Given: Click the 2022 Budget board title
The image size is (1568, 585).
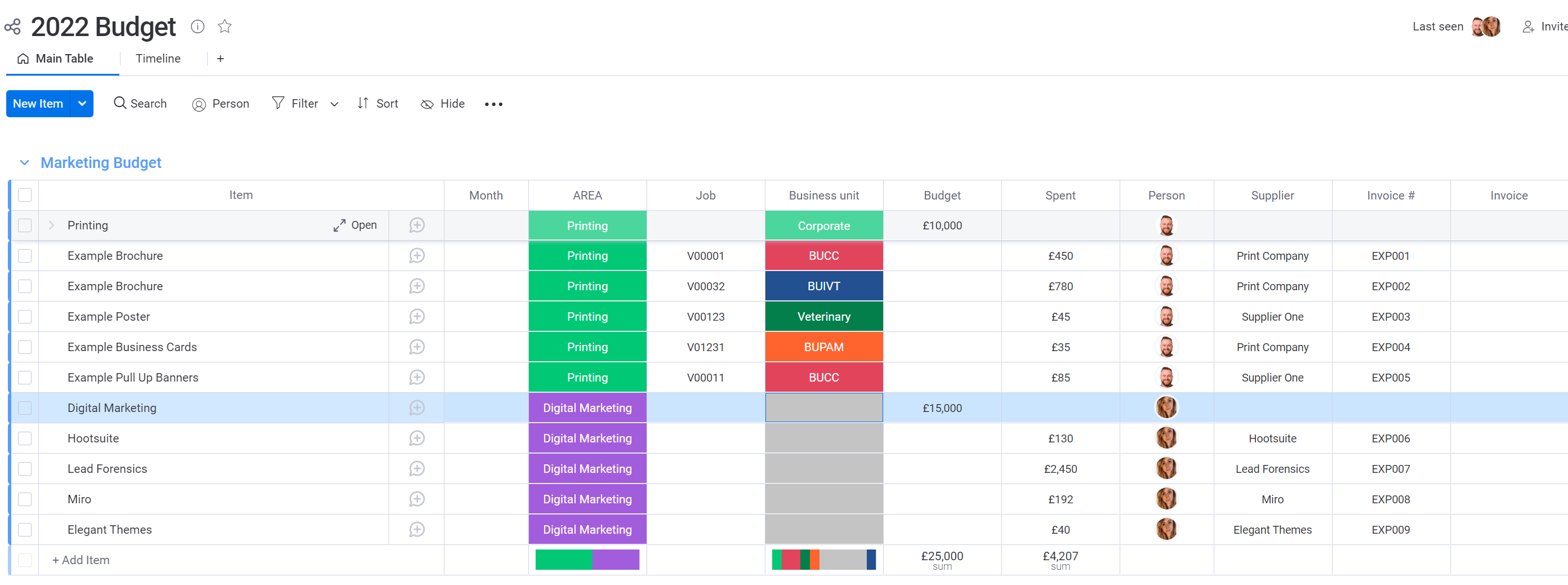Looking at the screenshot, I should 104,27.
